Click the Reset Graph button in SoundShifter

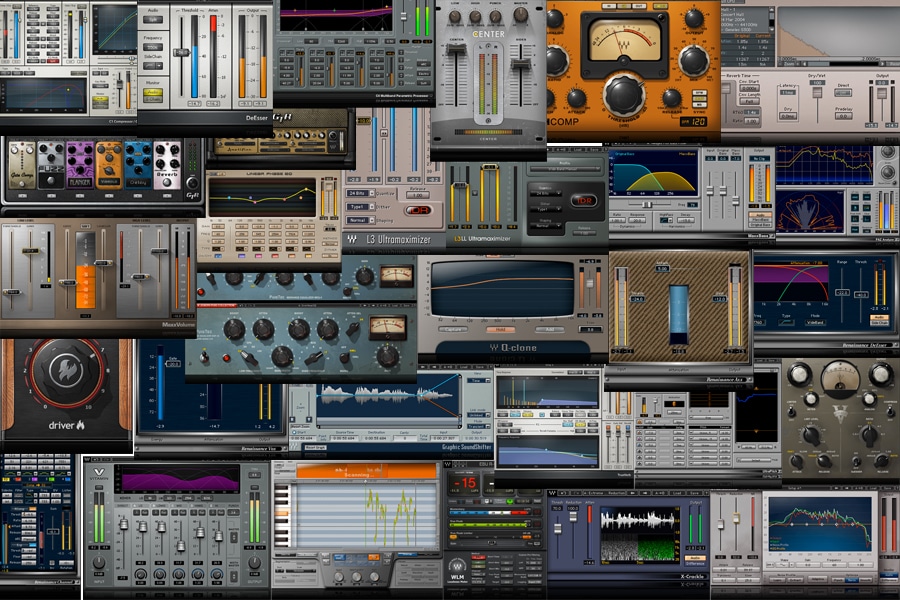[315, 447]
